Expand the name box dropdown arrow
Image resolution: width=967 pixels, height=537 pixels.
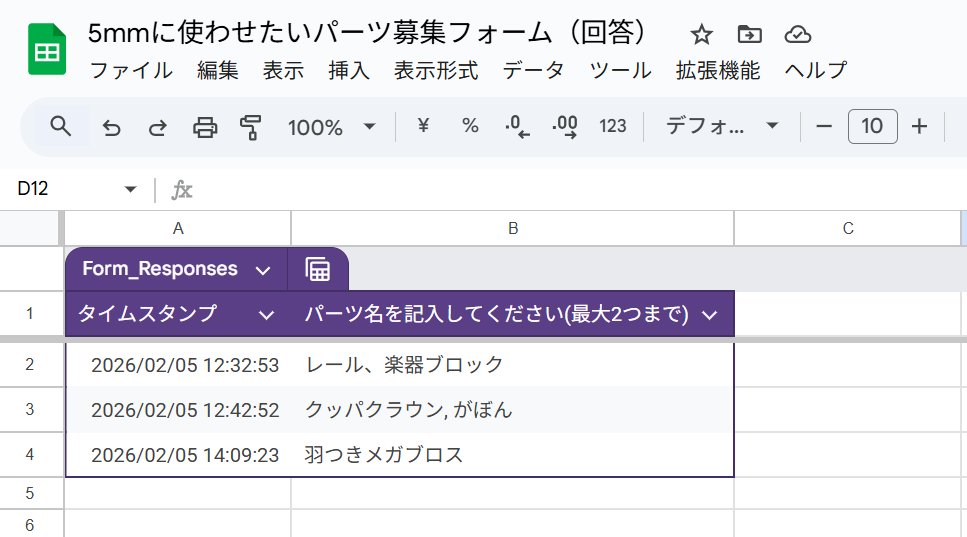[x=130, y=189]
